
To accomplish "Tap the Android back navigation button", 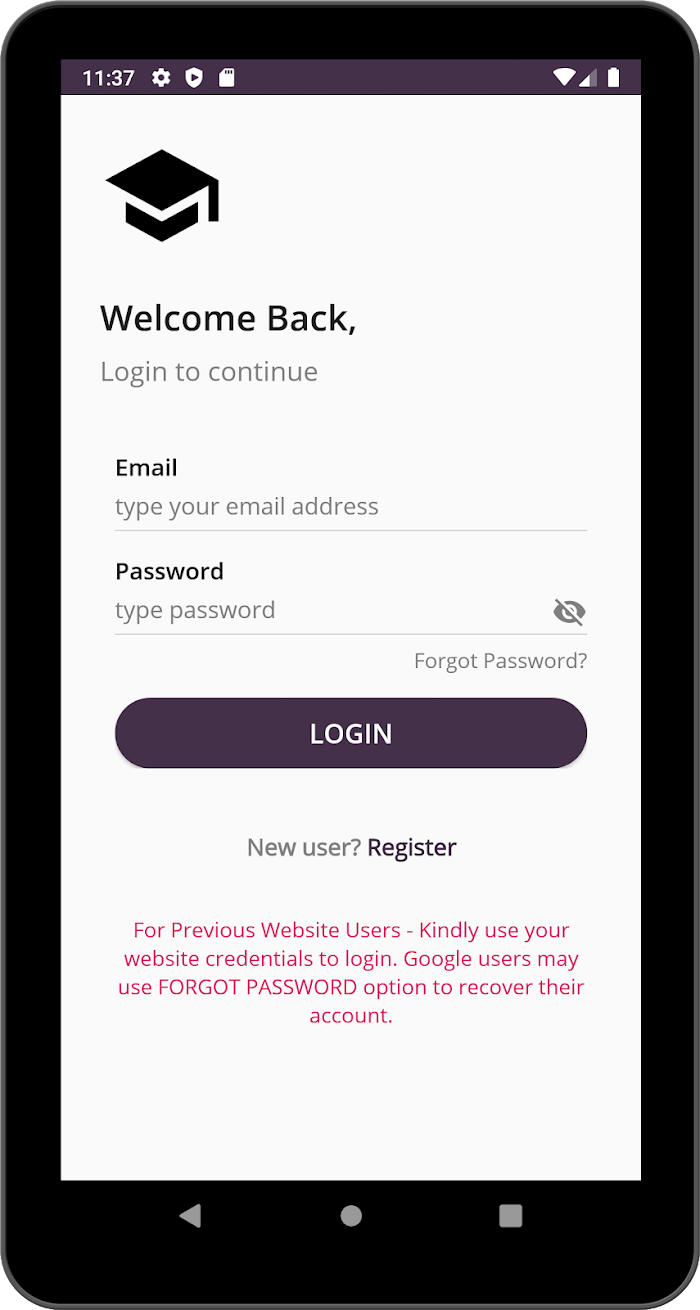I will [x=190, y=1215].
